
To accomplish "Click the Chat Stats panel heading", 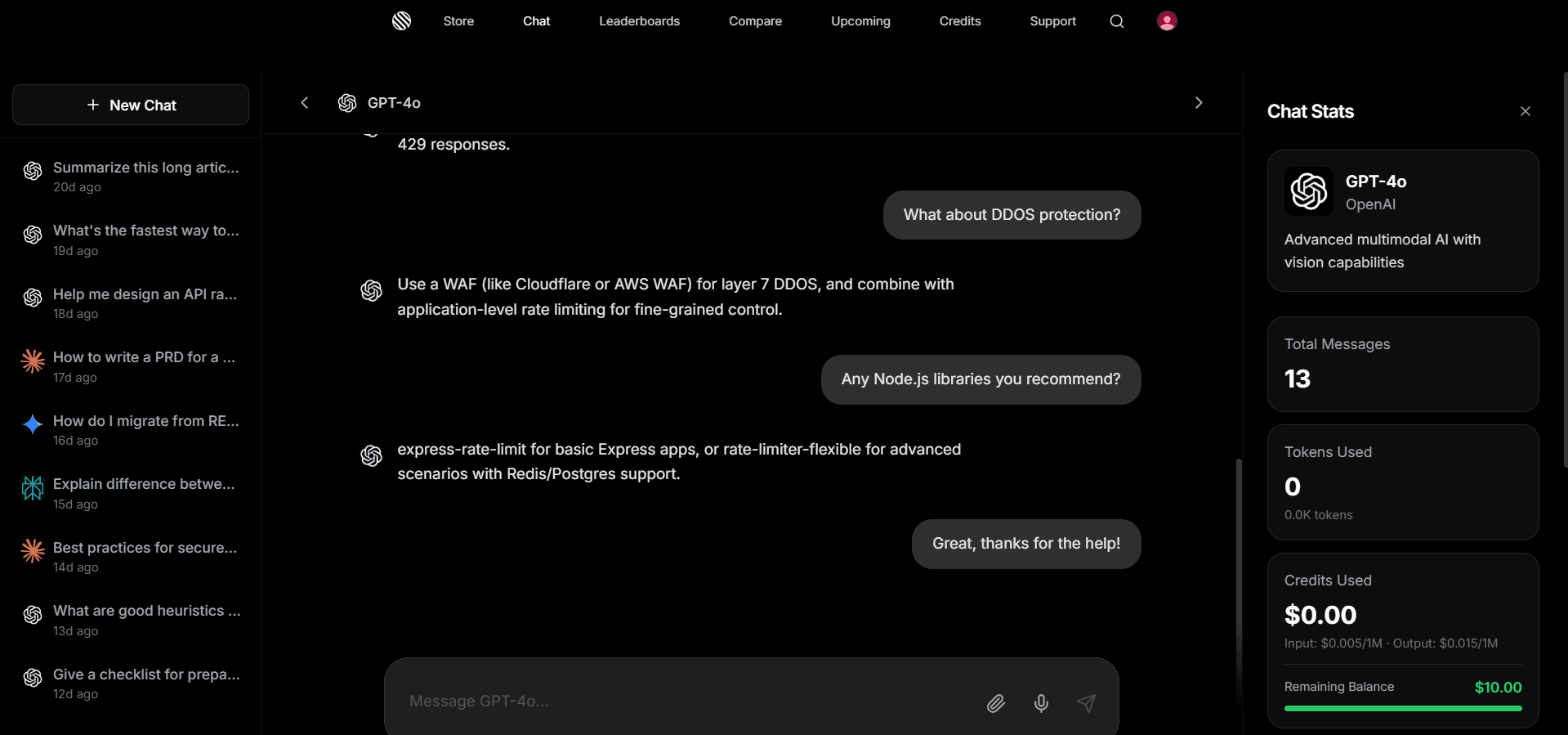I will point(1311,111).
